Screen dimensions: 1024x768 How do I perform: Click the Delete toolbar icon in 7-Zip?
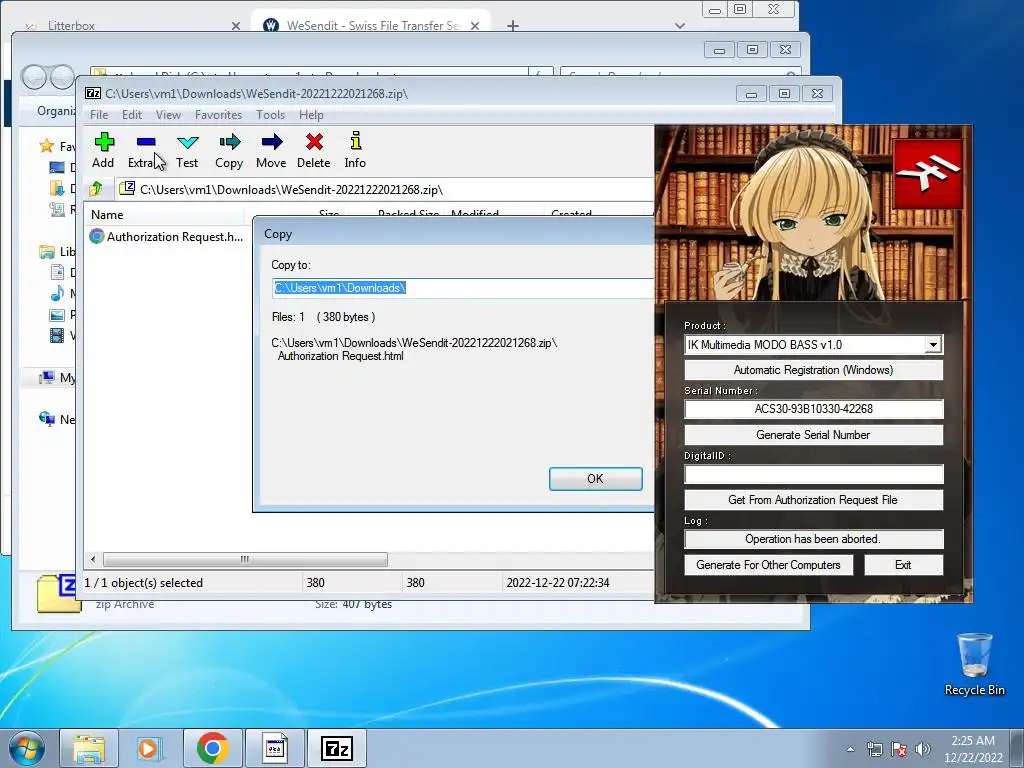pos(313,150)
